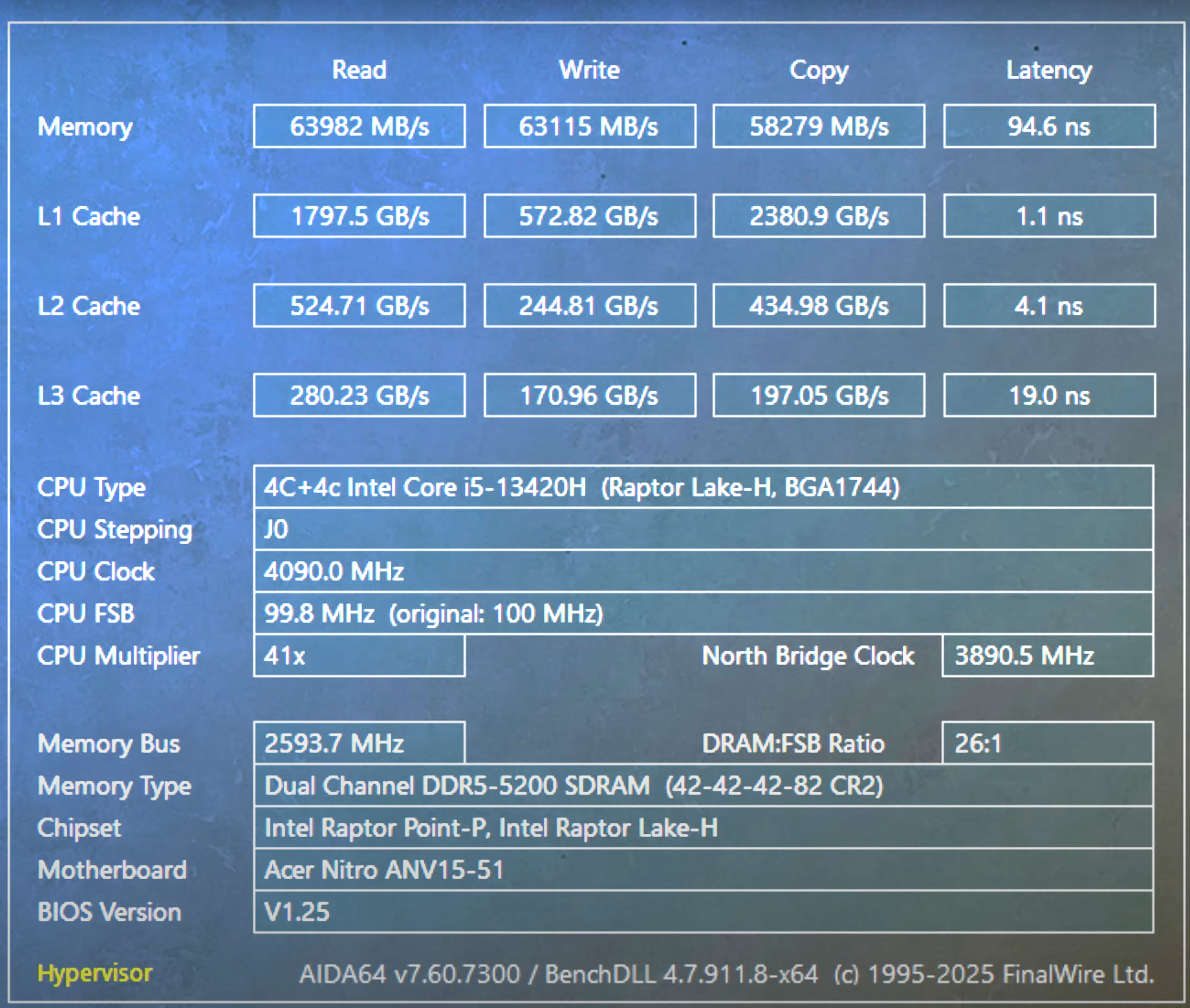Click the Motherboard label

tap(112, 870)
